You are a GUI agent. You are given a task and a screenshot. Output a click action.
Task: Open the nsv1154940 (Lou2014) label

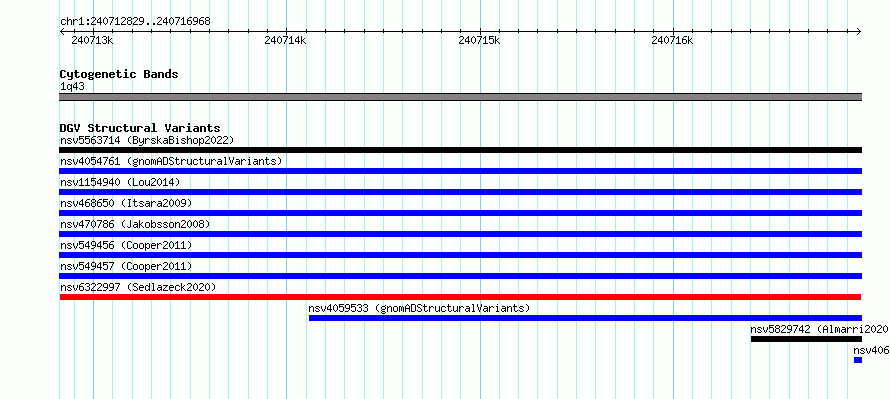coord(120,182)
